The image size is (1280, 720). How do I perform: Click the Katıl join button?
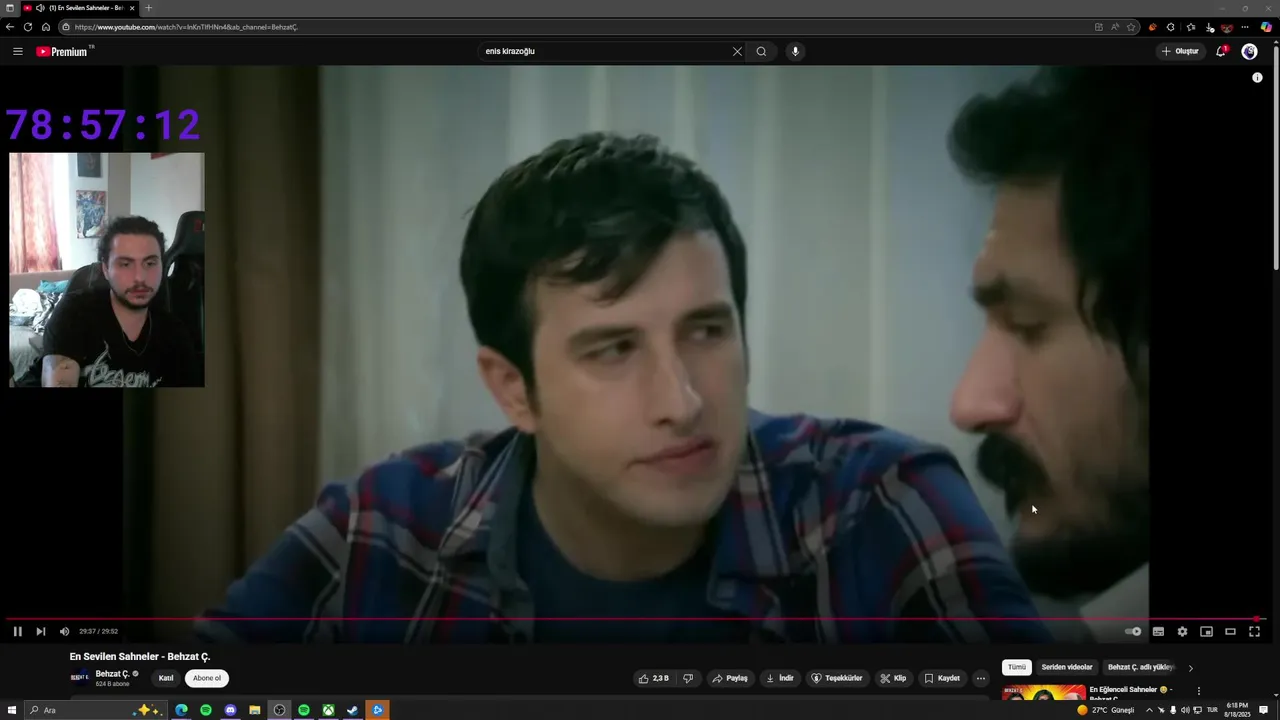166,678
